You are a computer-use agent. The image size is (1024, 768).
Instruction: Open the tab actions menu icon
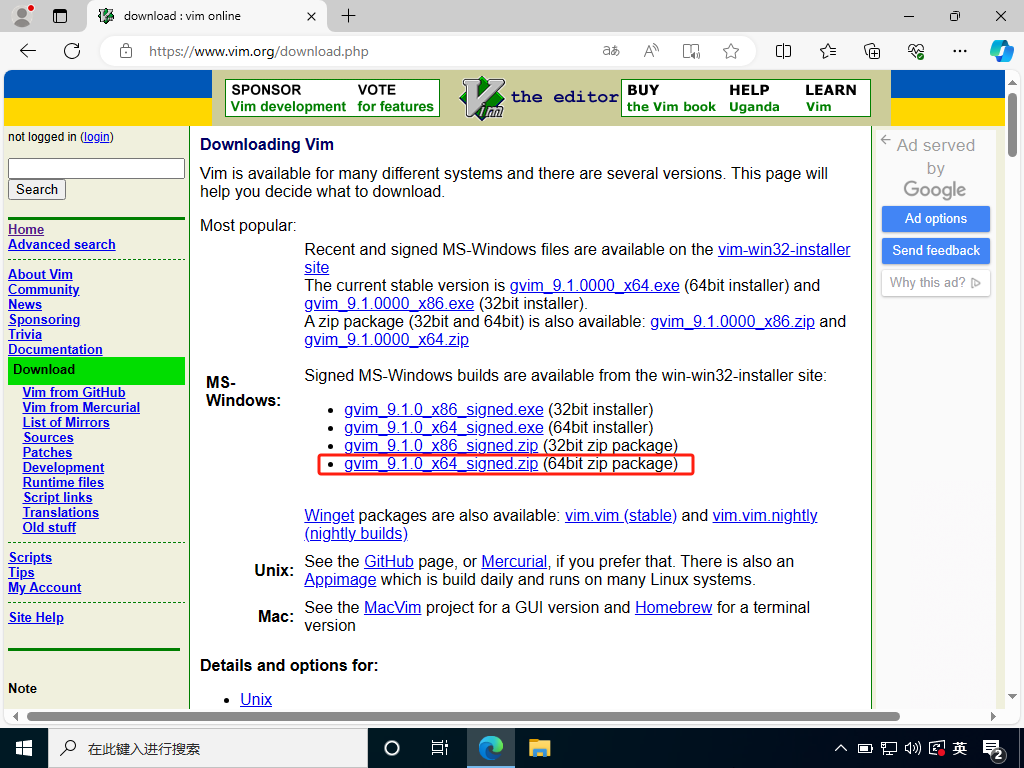60,16
